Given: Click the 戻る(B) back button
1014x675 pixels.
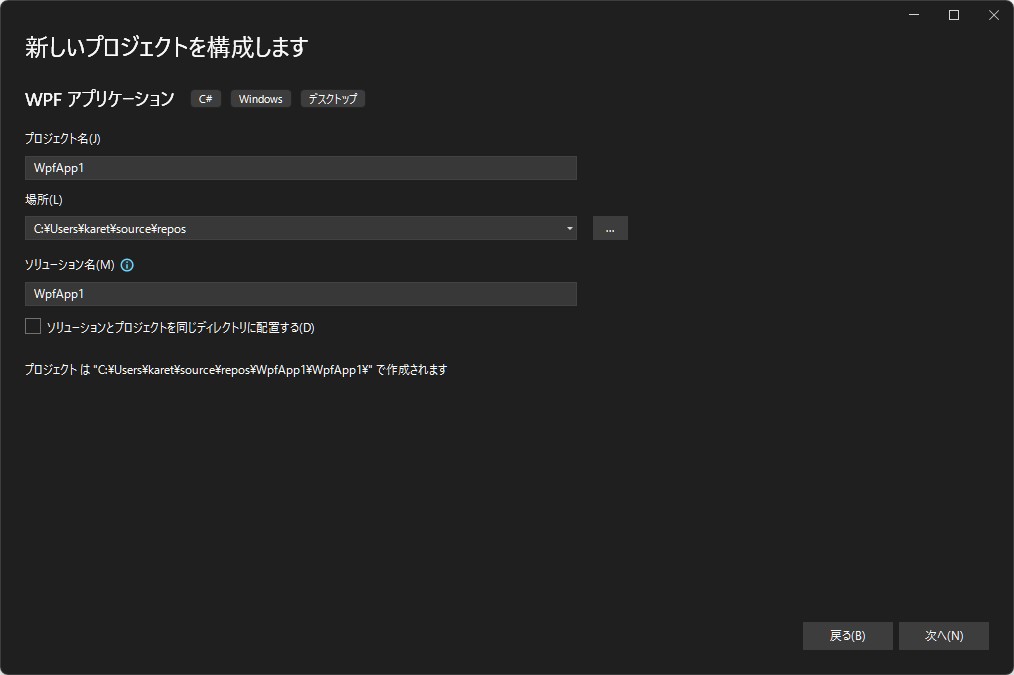Looking at the screenshot, I should 847,636.
